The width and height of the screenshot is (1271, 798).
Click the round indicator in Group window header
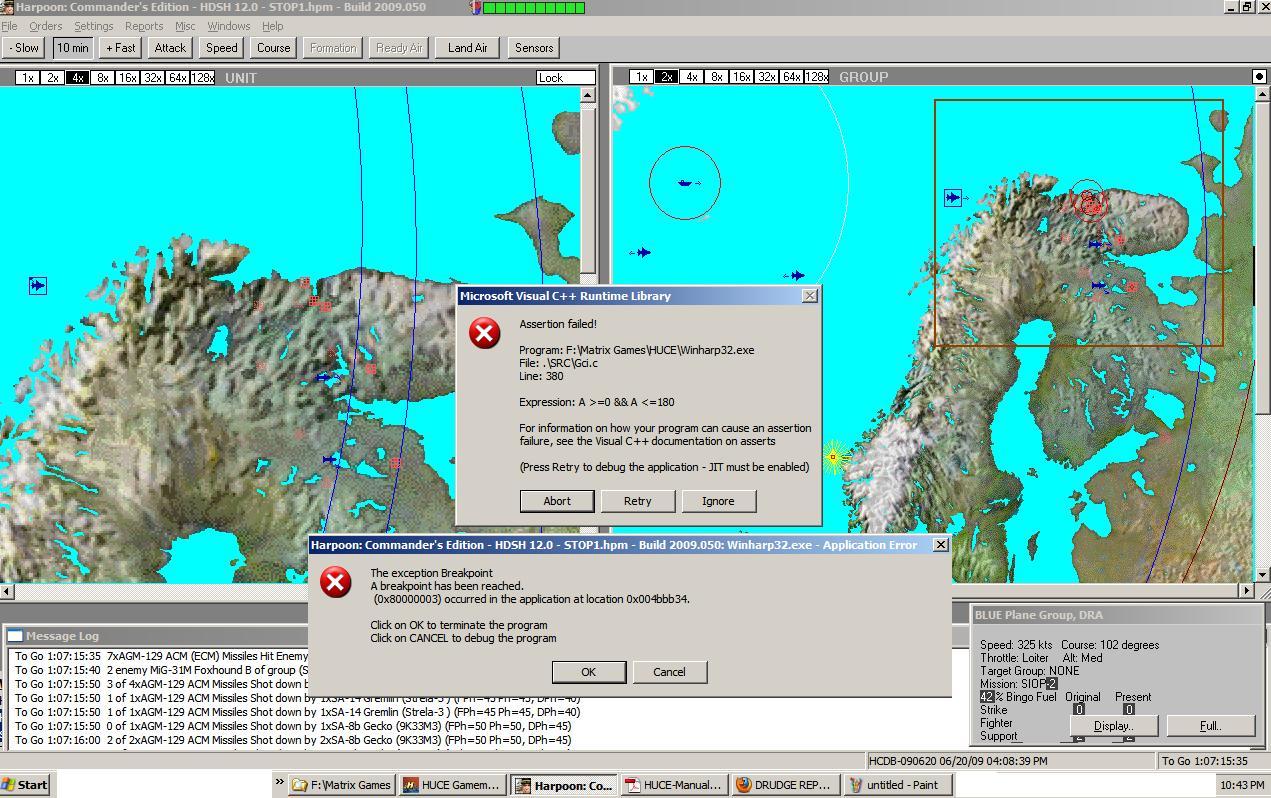[1259, 76]
